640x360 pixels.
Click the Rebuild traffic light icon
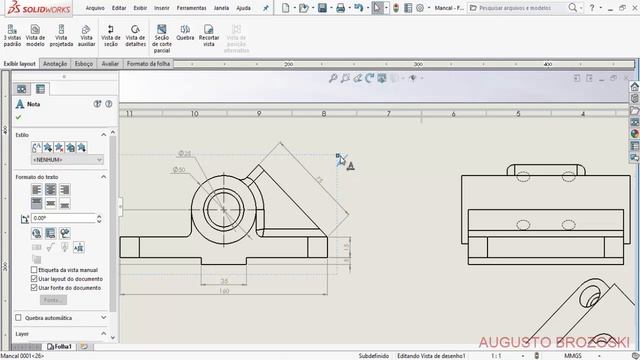tap(396, 8)
